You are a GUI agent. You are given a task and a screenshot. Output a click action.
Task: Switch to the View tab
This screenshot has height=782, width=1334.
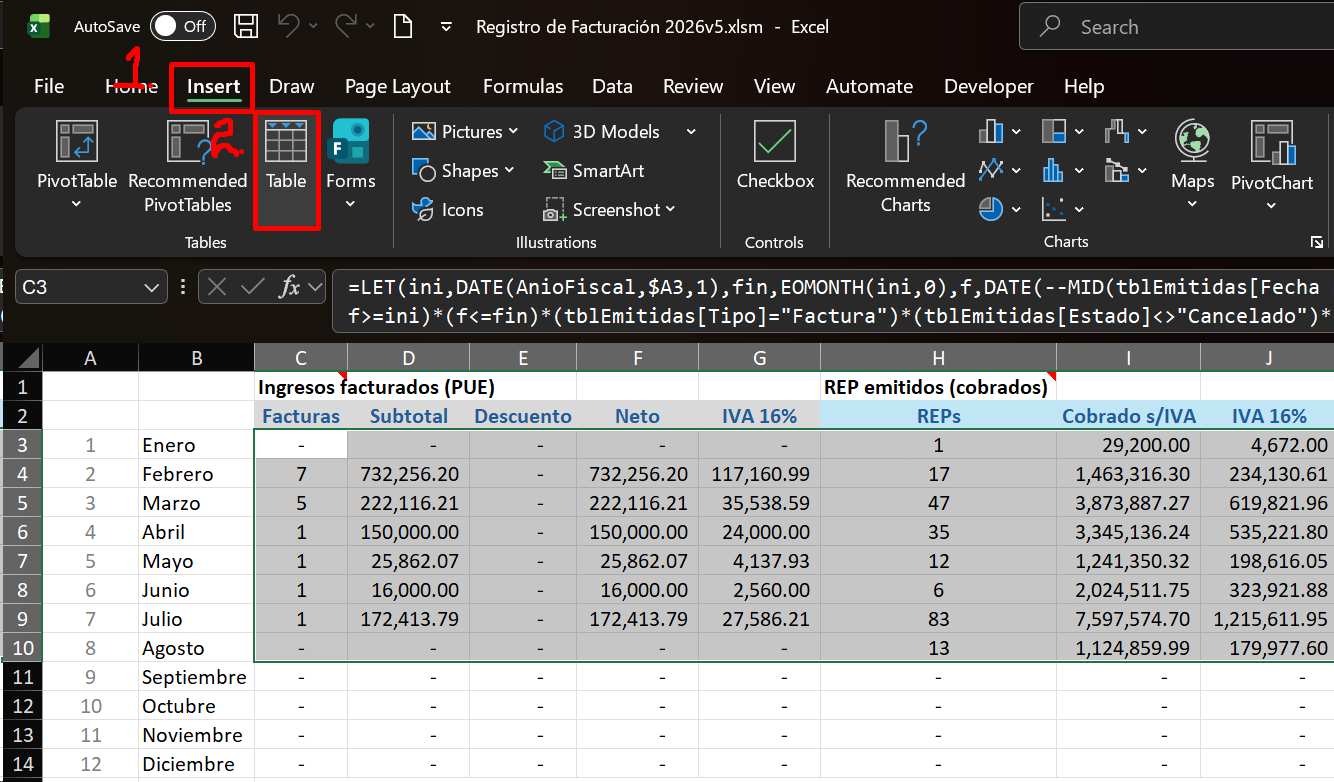coord(775,86)
